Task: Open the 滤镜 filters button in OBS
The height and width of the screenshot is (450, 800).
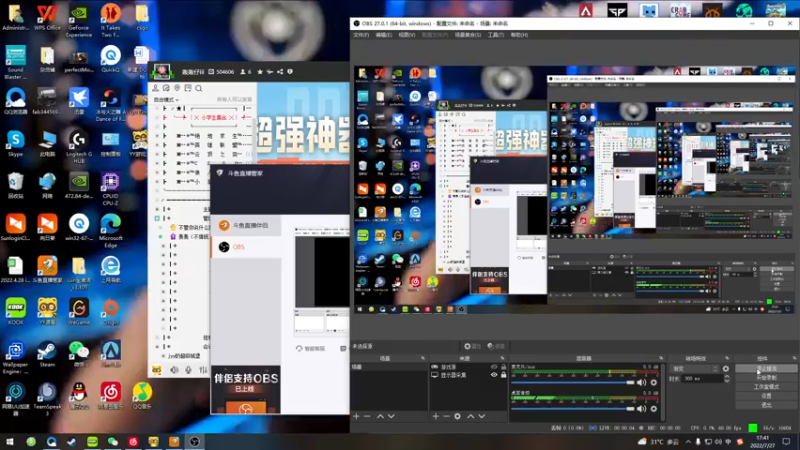Action: 496,346
